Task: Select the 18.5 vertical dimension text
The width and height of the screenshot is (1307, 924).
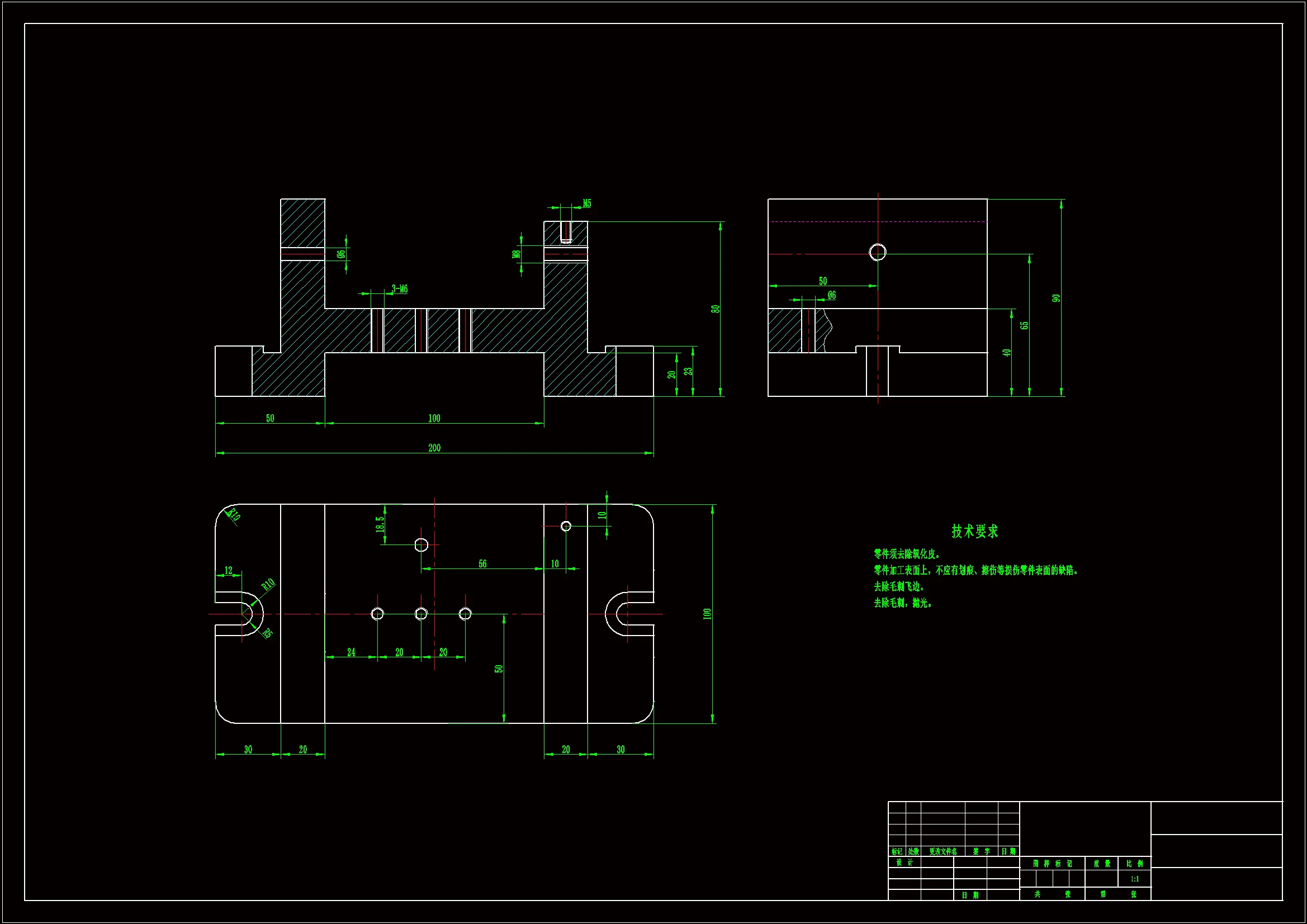Action: click(380, 524)
